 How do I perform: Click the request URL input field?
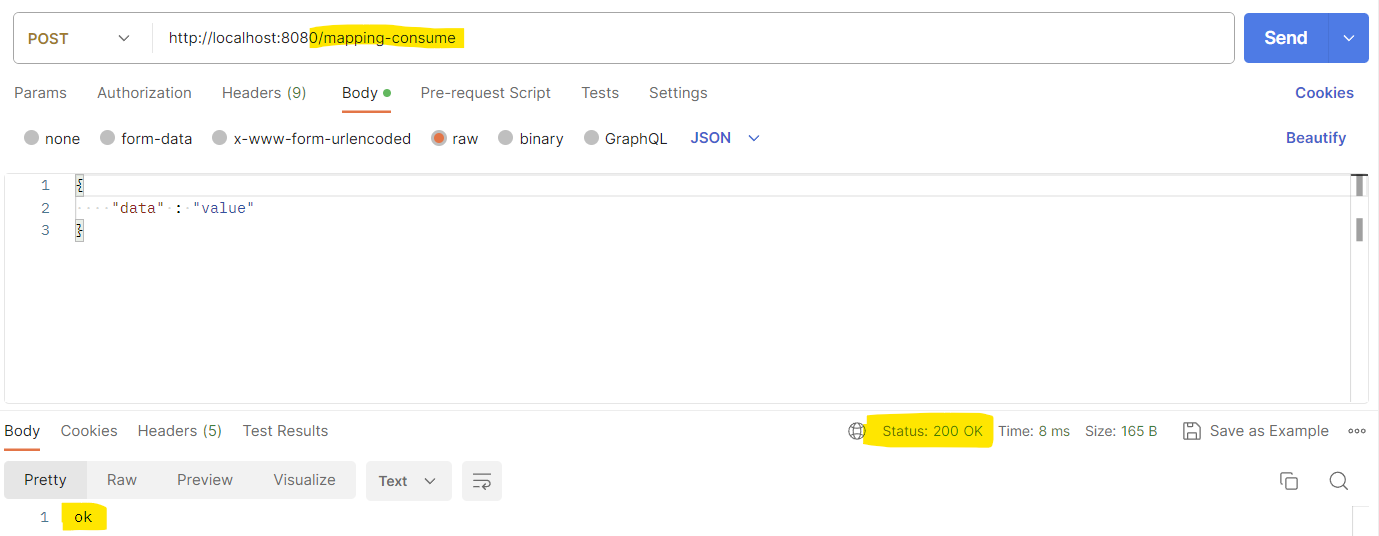pyautogui.click(x=693, y=38)
